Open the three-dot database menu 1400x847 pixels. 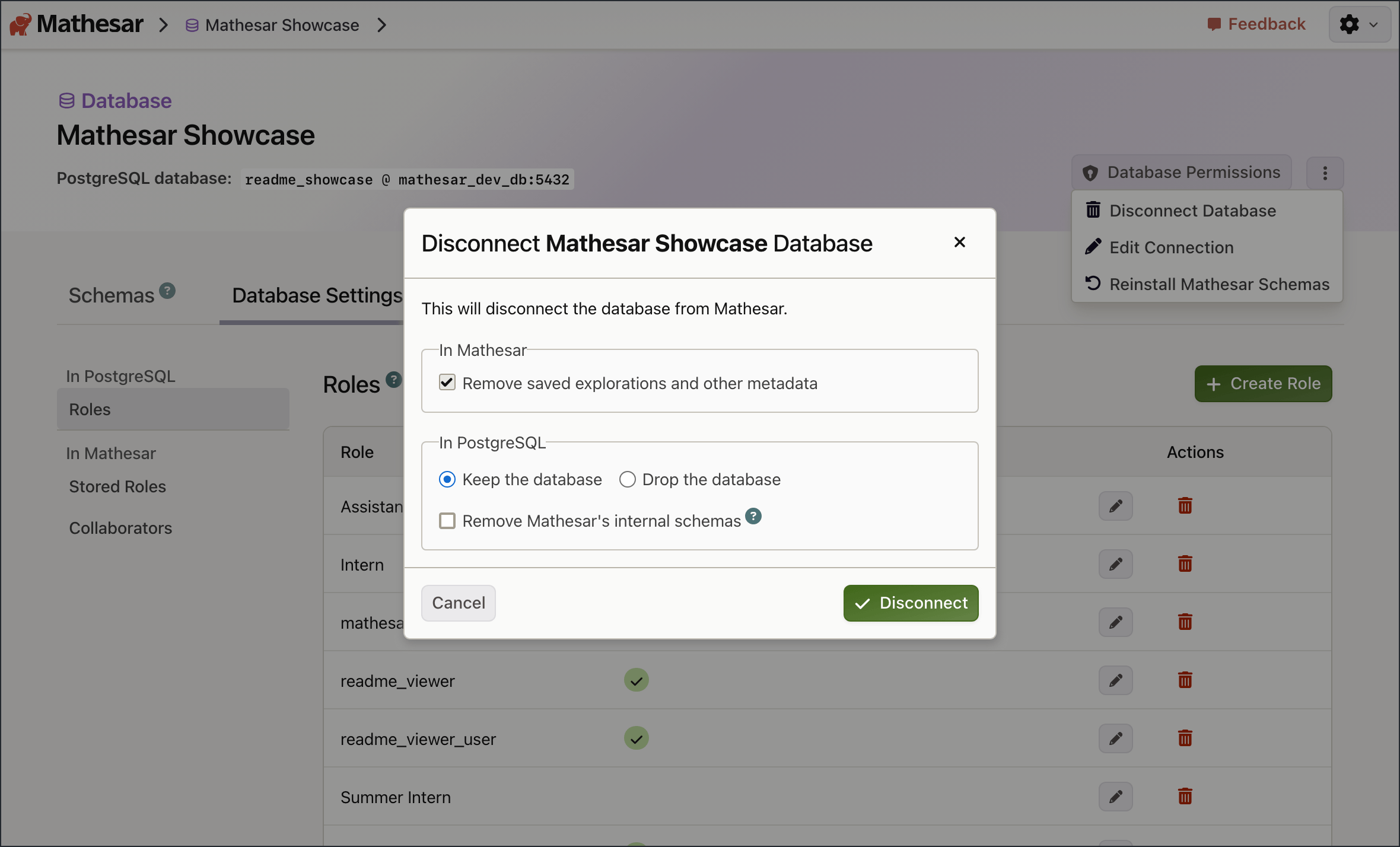(1325, 173)
